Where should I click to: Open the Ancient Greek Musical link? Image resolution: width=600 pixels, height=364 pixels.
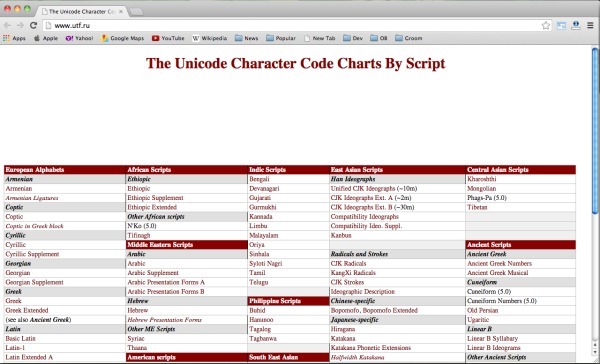497,273
